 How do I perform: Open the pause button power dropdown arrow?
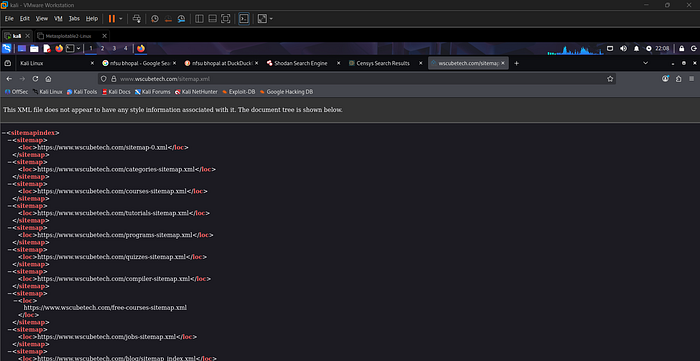(121, 19)
